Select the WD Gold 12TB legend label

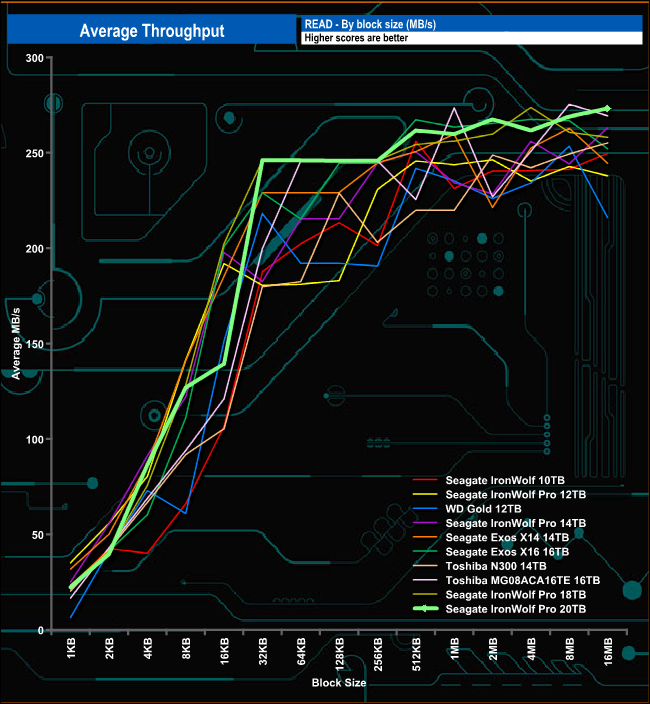(483, 509)
